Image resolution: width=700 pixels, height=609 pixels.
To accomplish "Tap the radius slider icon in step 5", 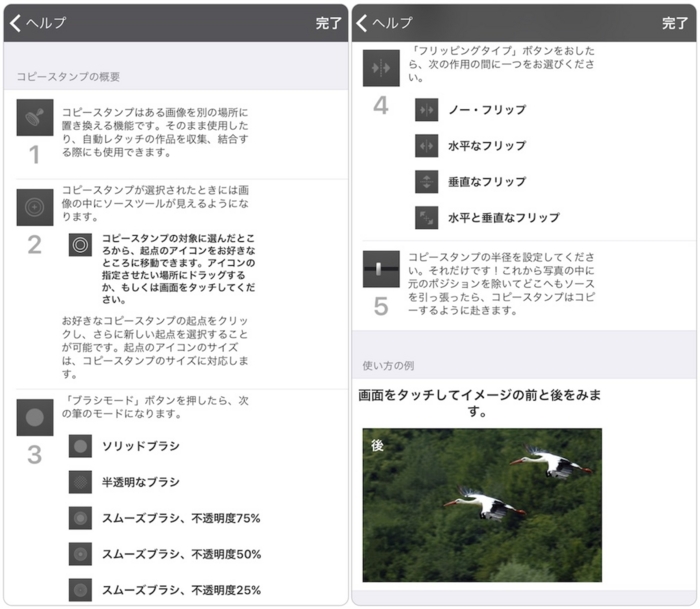I will 381,269.
